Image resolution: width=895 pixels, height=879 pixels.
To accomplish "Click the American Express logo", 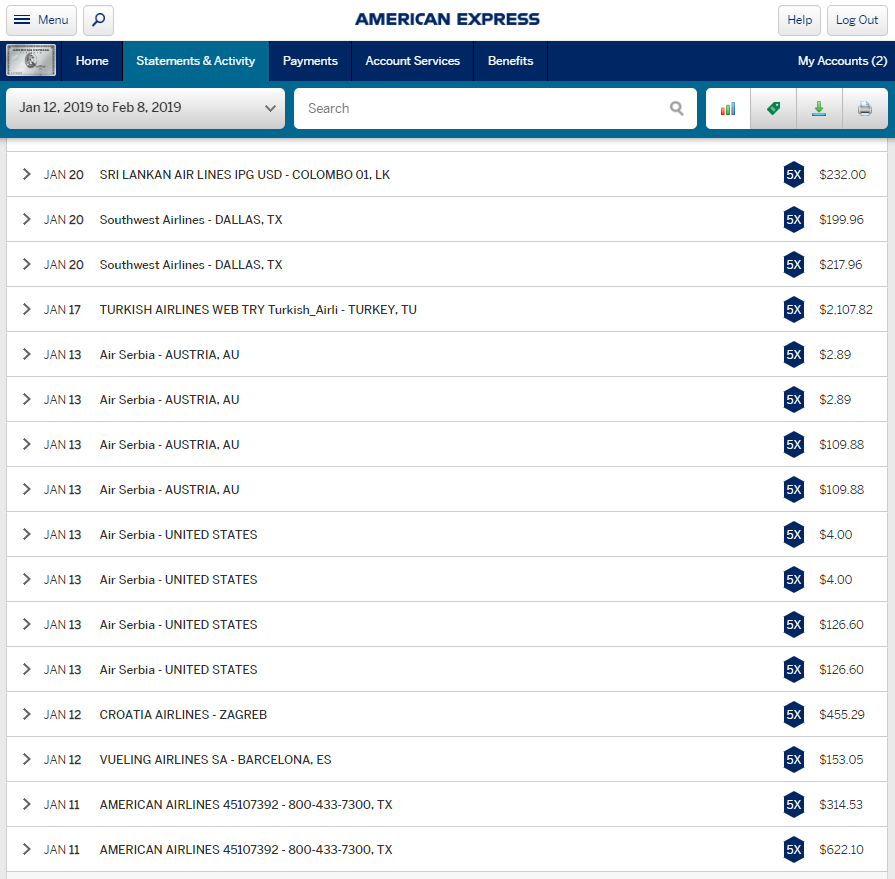I will 447,19.
